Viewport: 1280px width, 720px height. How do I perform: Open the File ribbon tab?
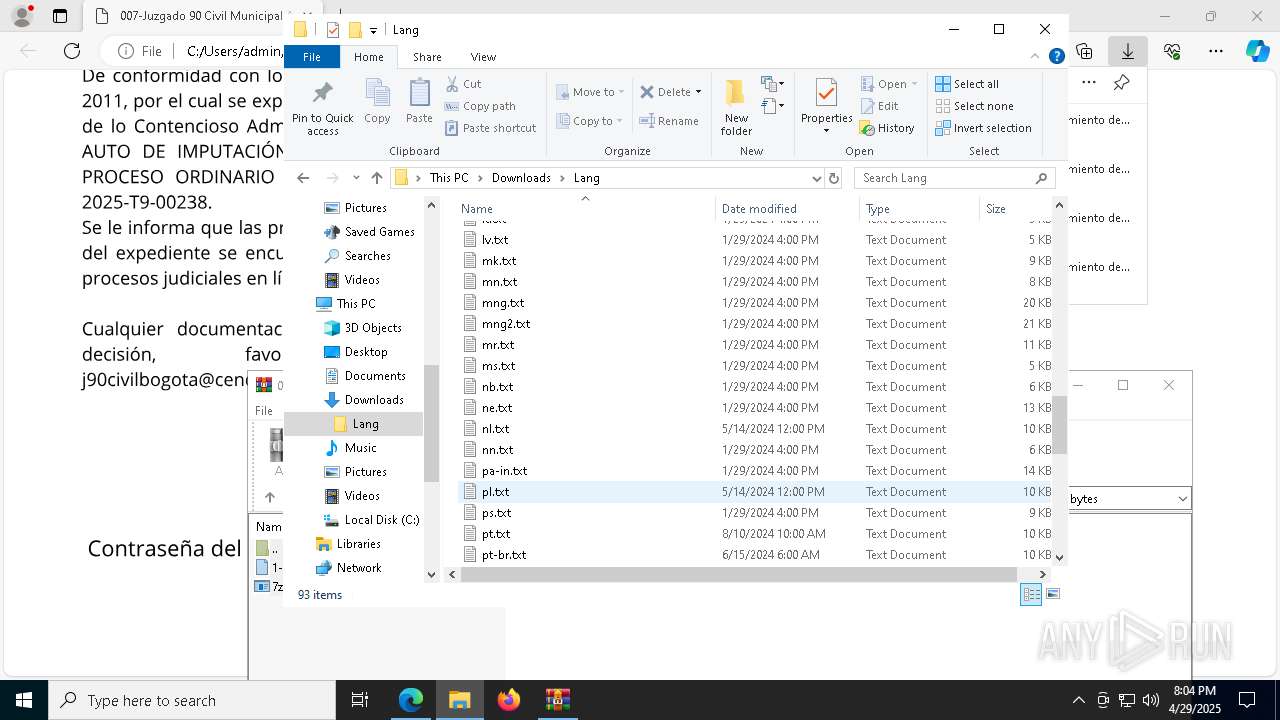pyautogui.click(x=312, y=57)
